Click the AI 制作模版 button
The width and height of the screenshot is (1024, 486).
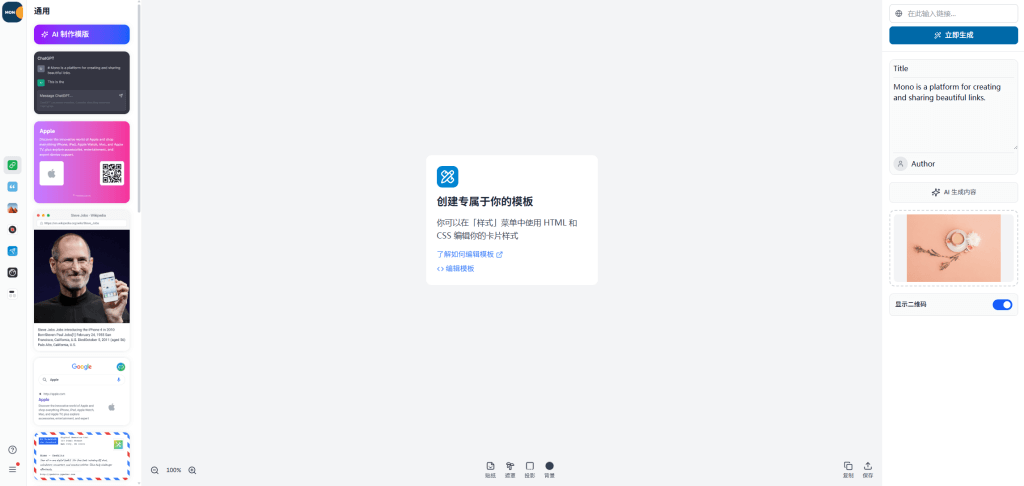click(x=81, y=34)
